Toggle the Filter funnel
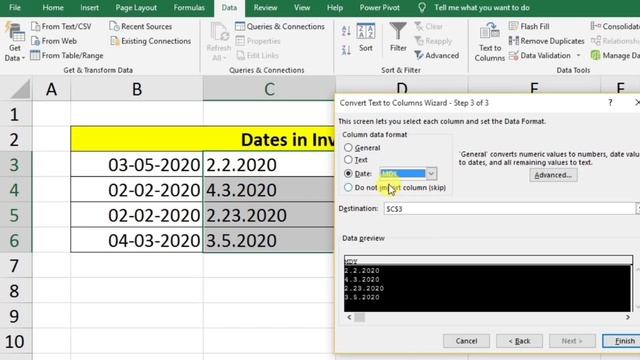Viewport: 640px width, 360px height. (x=398, y=38)
